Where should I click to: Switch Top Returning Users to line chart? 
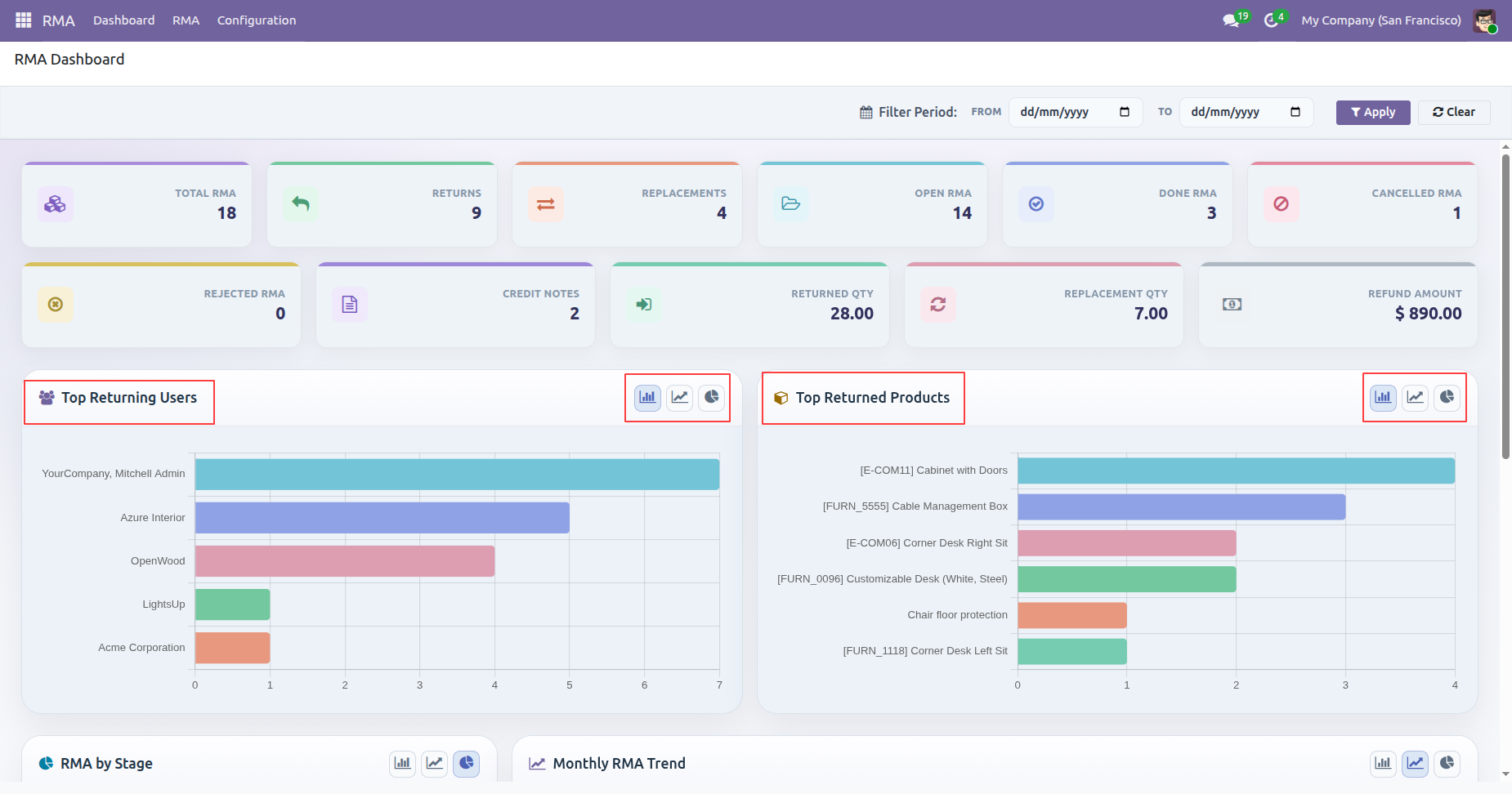[680, 397]
